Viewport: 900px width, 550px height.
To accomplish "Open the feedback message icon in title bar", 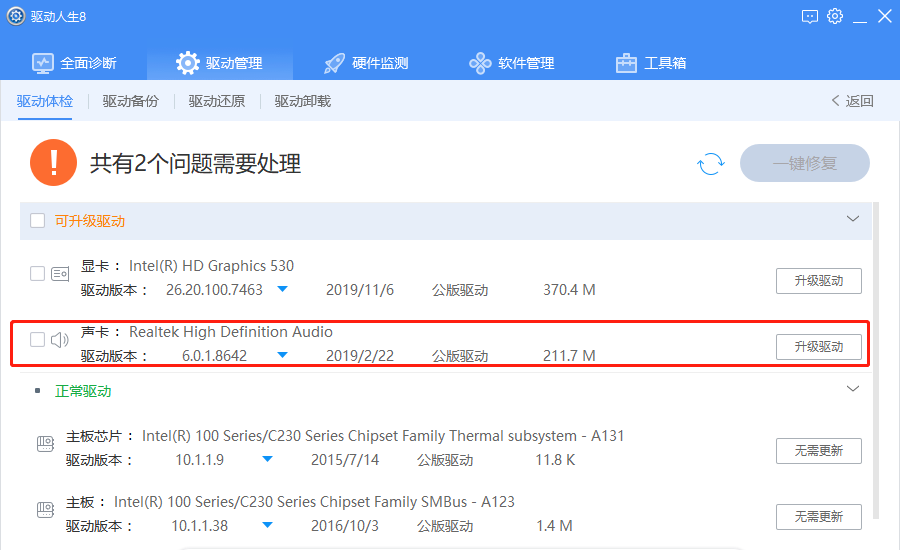I will (x=809, y=17).
